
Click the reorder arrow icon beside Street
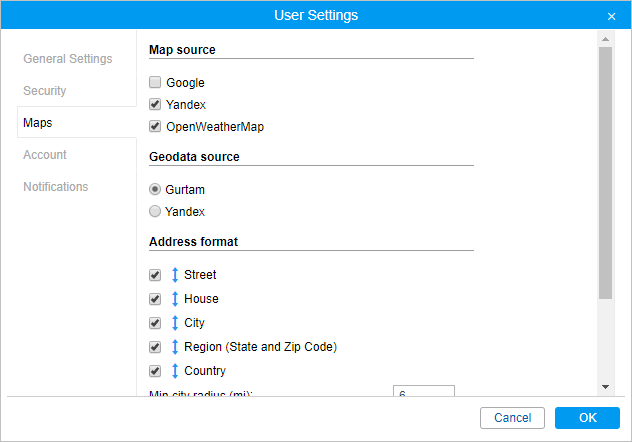175,275
